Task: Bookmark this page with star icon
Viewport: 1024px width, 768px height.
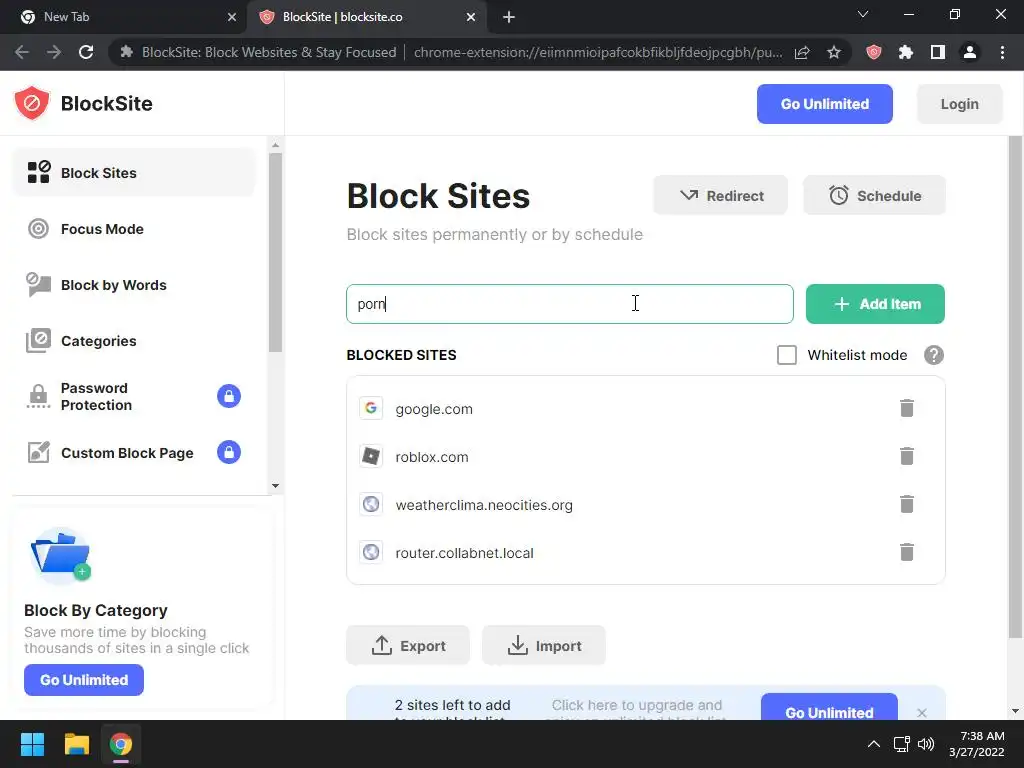Action: pyautogui.click(x=833, y=52)
